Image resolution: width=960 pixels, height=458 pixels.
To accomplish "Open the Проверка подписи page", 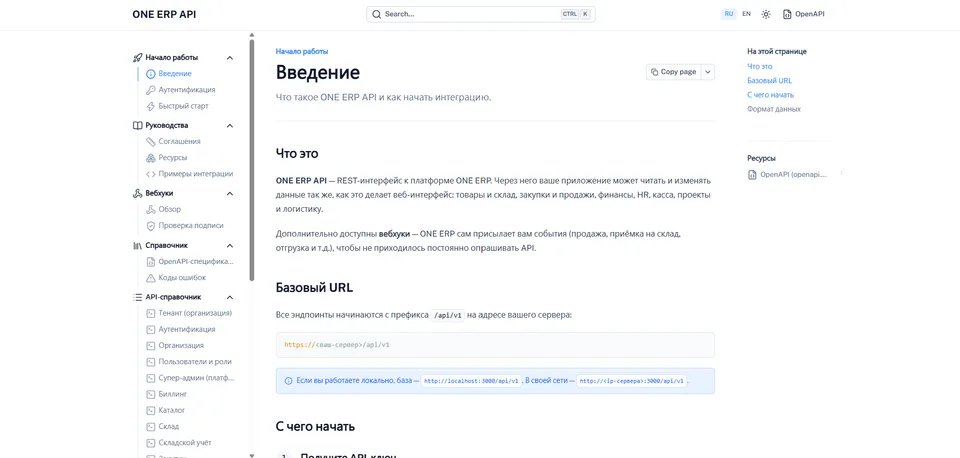I will [x=190, y=225].
